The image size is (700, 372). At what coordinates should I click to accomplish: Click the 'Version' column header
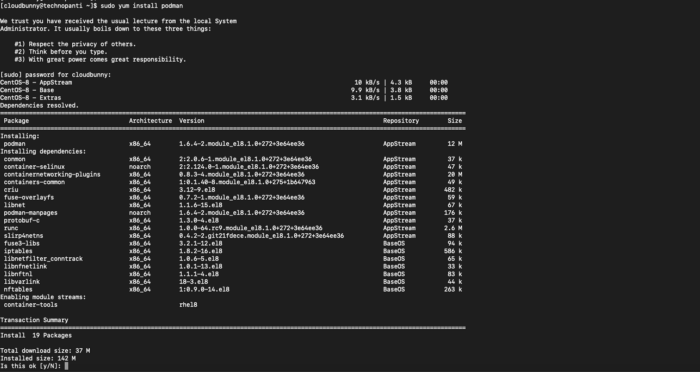(192, 121)
